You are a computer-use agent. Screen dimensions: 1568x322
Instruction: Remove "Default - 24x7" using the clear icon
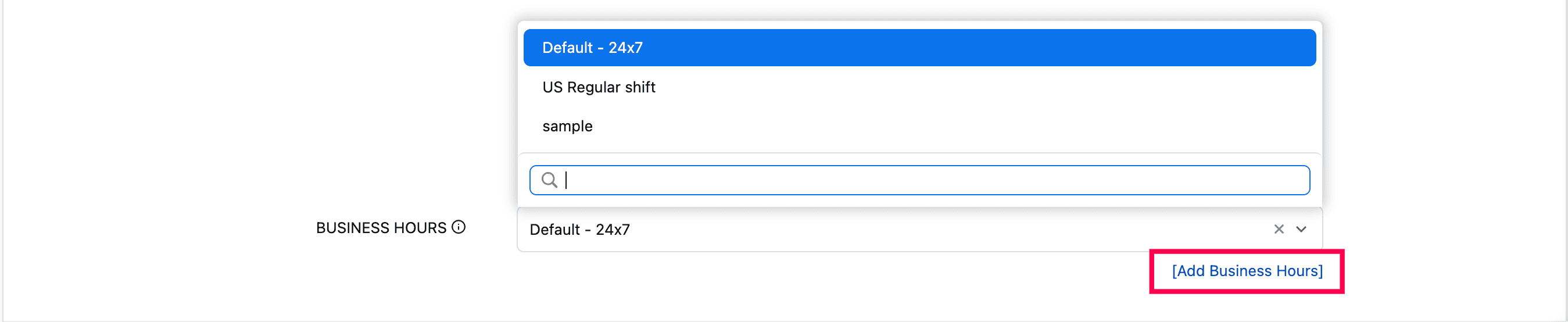(x=1278, y=230)
